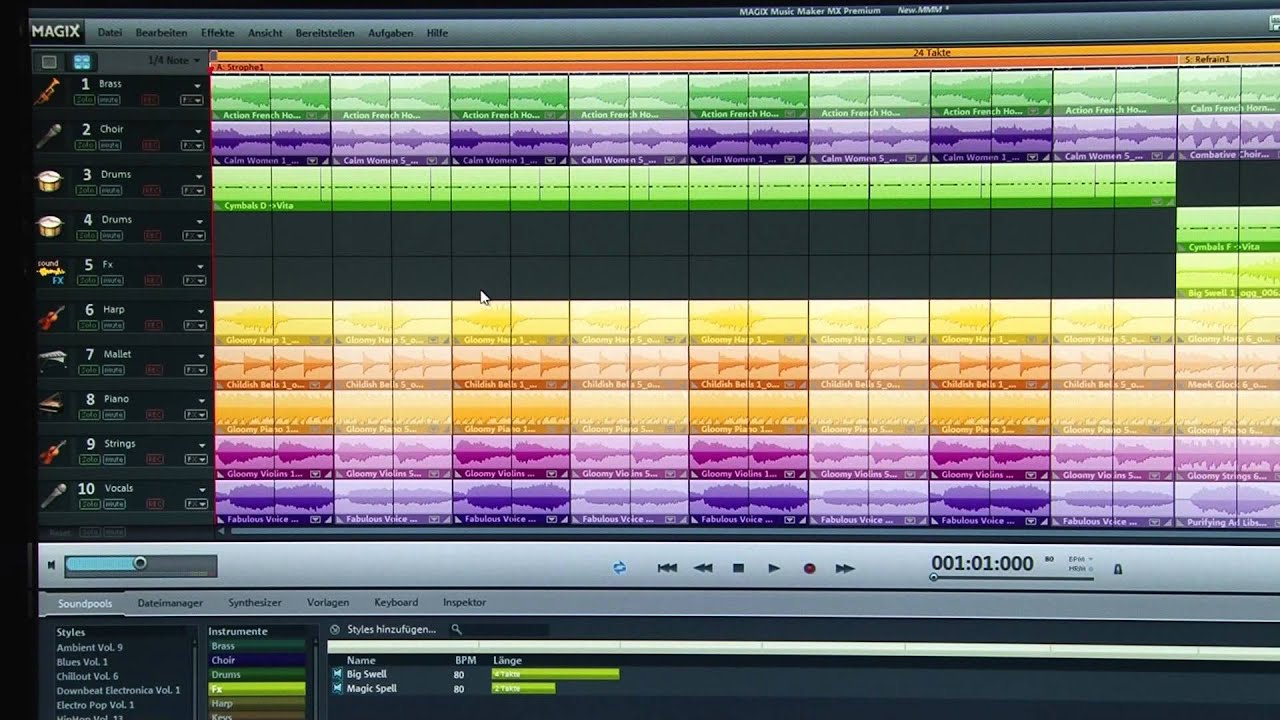
Task: Select the Fx instrument category
Action: pos(257,689)
